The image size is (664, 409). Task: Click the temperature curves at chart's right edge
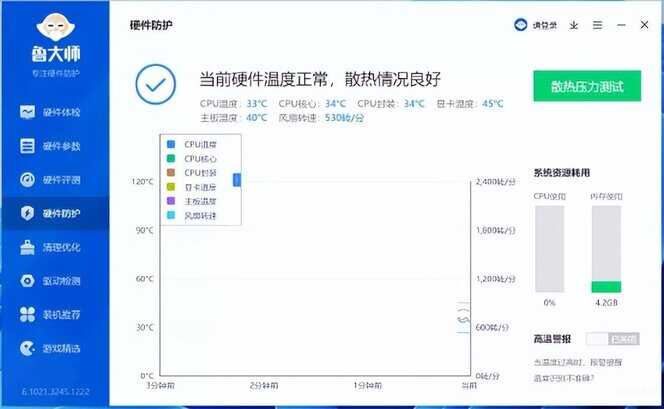tap(463, 318)
